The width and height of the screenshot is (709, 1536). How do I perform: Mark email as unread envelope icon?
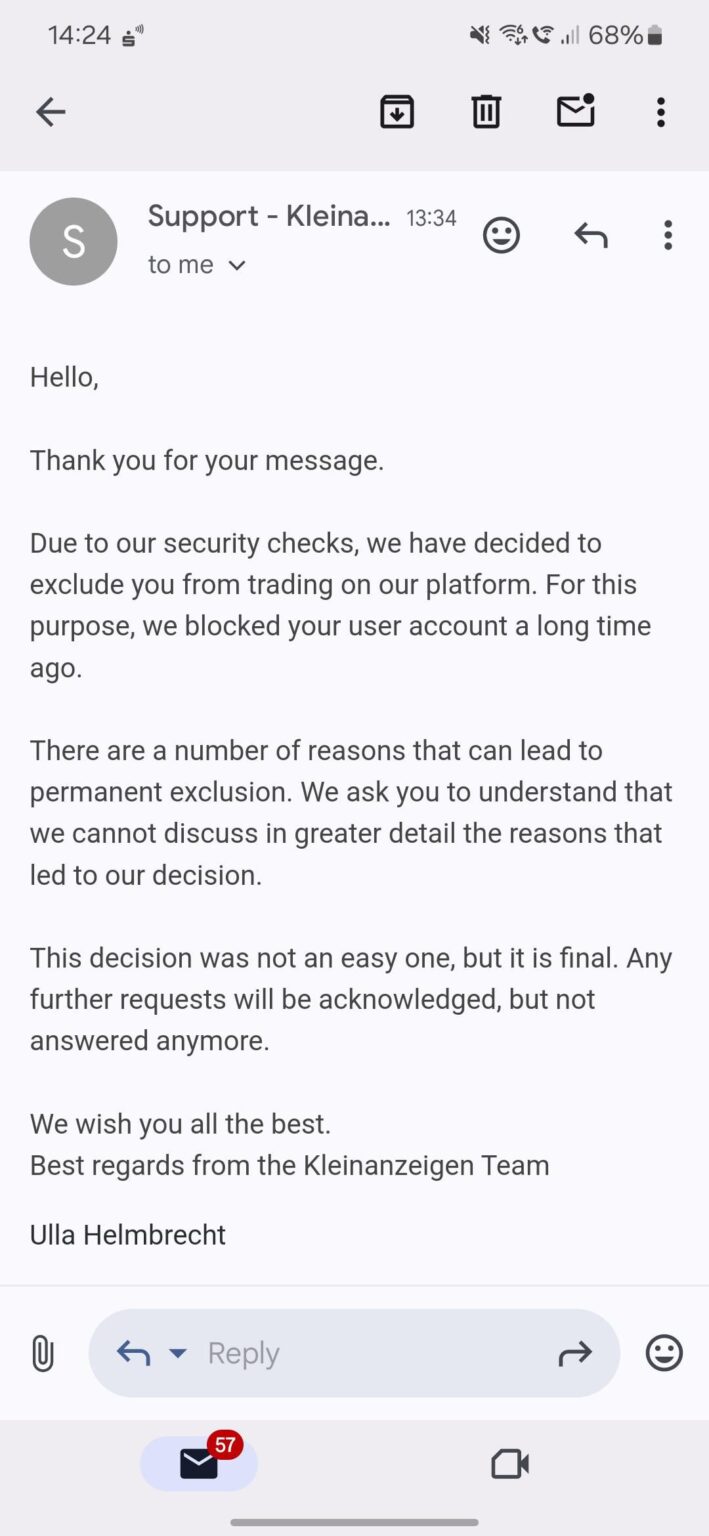[x=576, y=110]
